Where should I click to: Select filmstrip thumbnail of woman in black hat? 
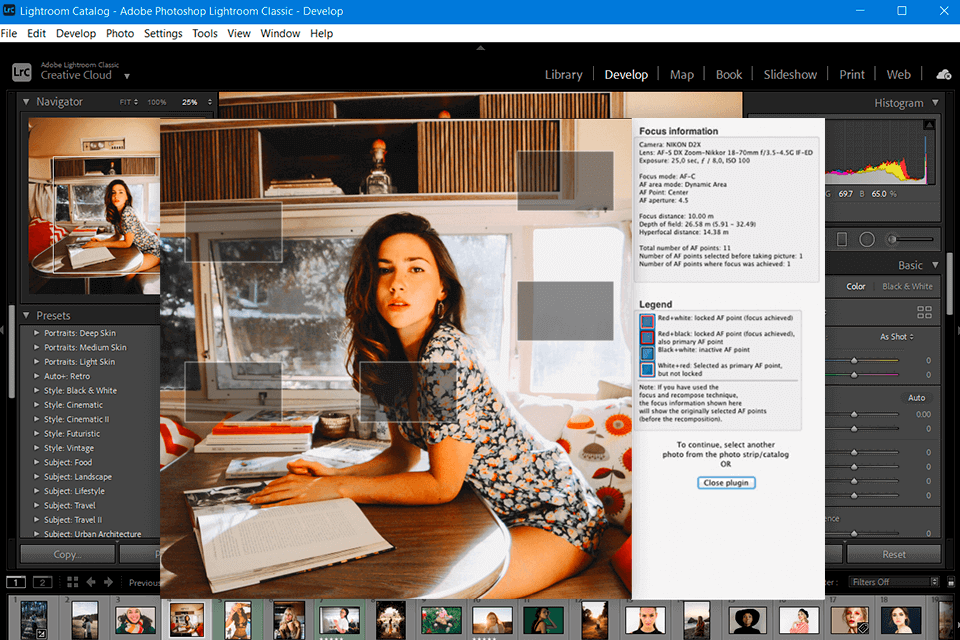tap(748, 620)
